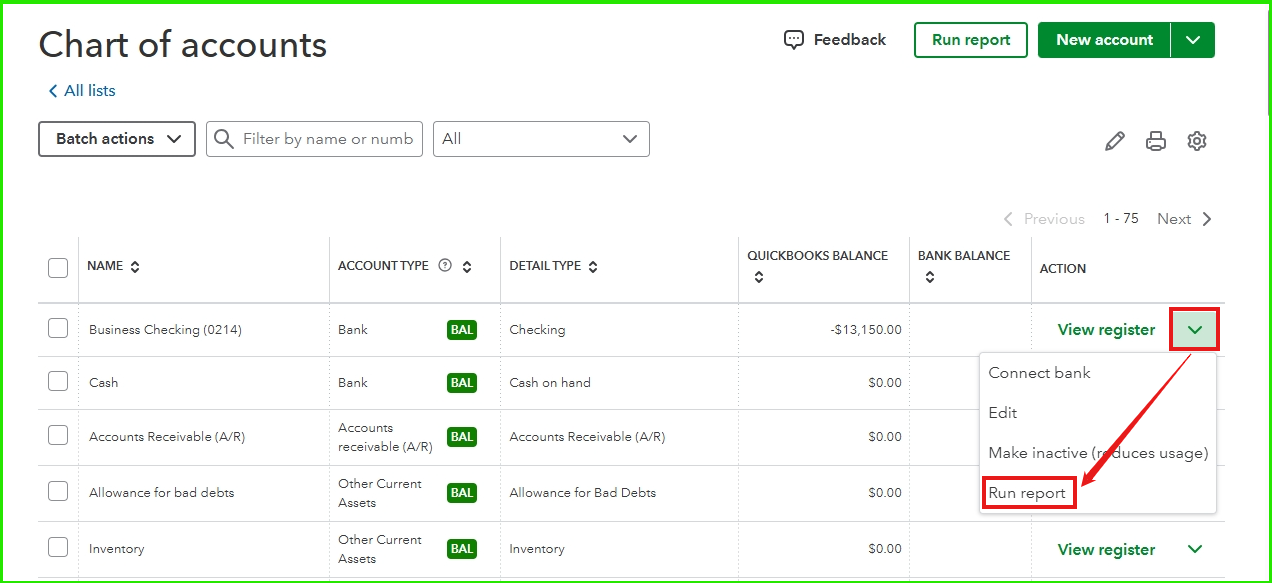Click the printer icon
Image resolution: width=1272 pixels, height=583 pixels.
pos(1156,141)
